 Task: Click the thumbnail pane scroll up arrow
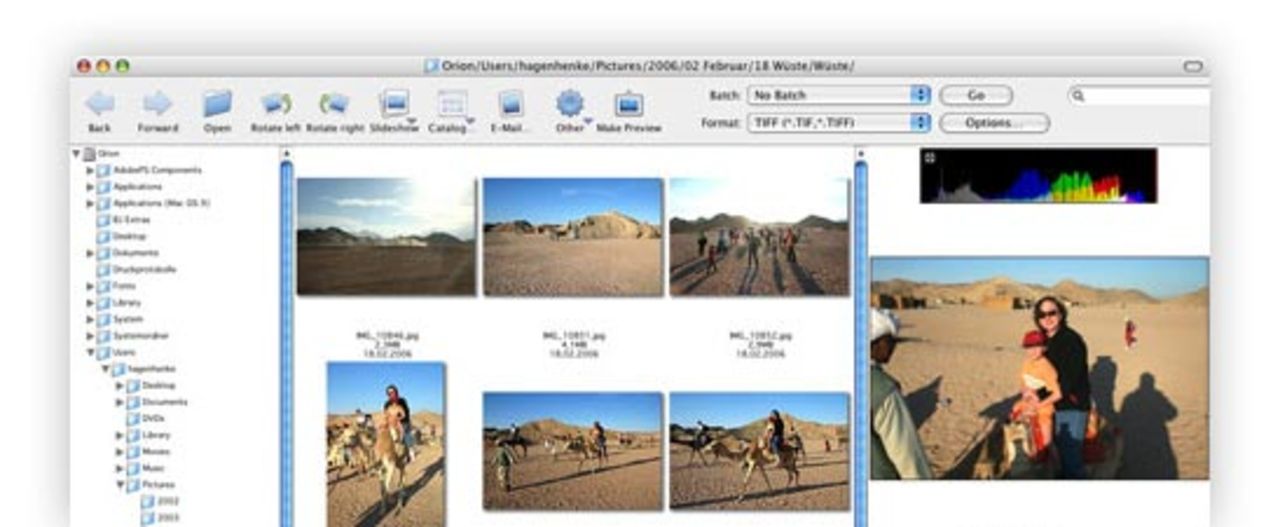point(860,153)
